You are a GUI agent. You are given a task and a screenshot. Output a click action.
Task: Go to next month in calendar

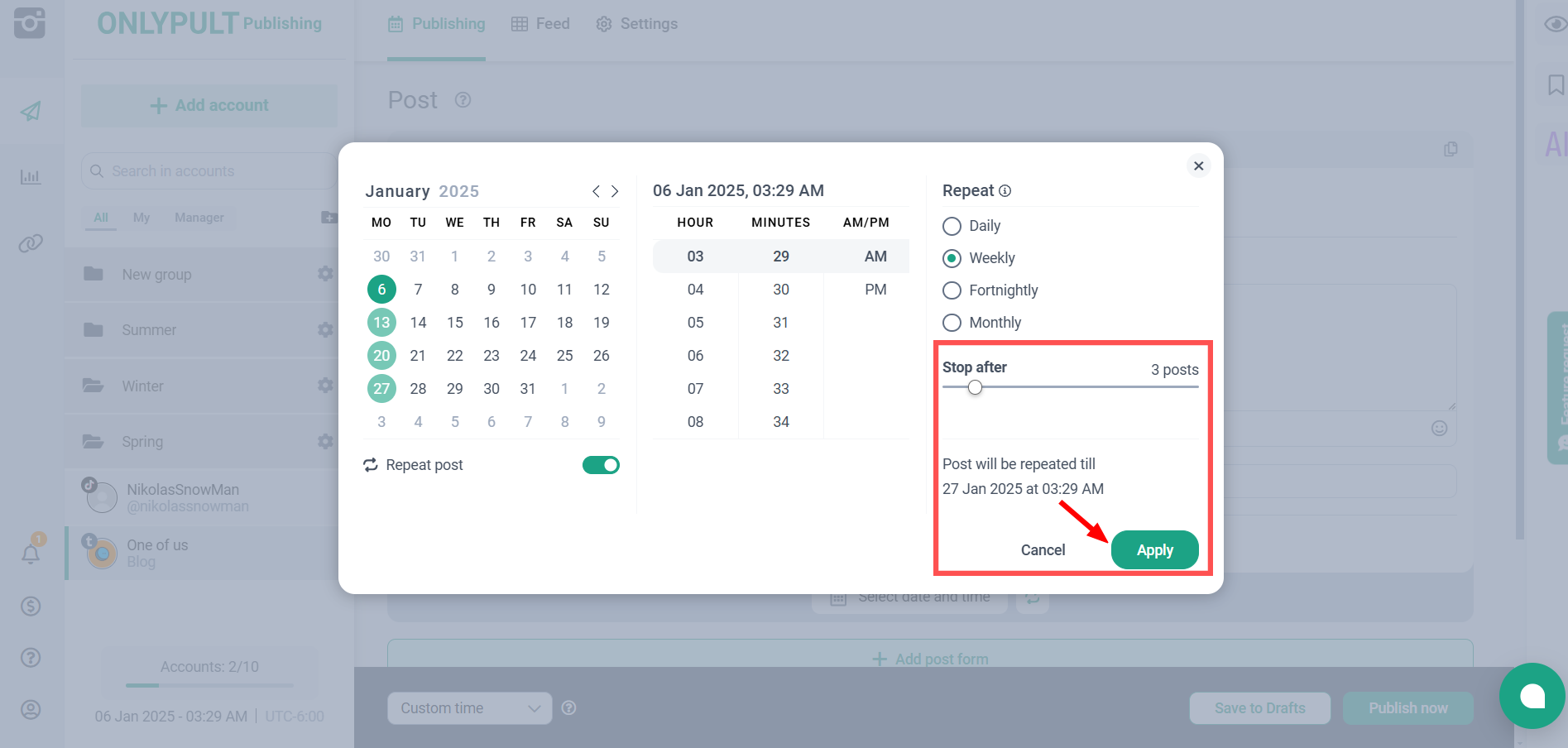[615, 191]
